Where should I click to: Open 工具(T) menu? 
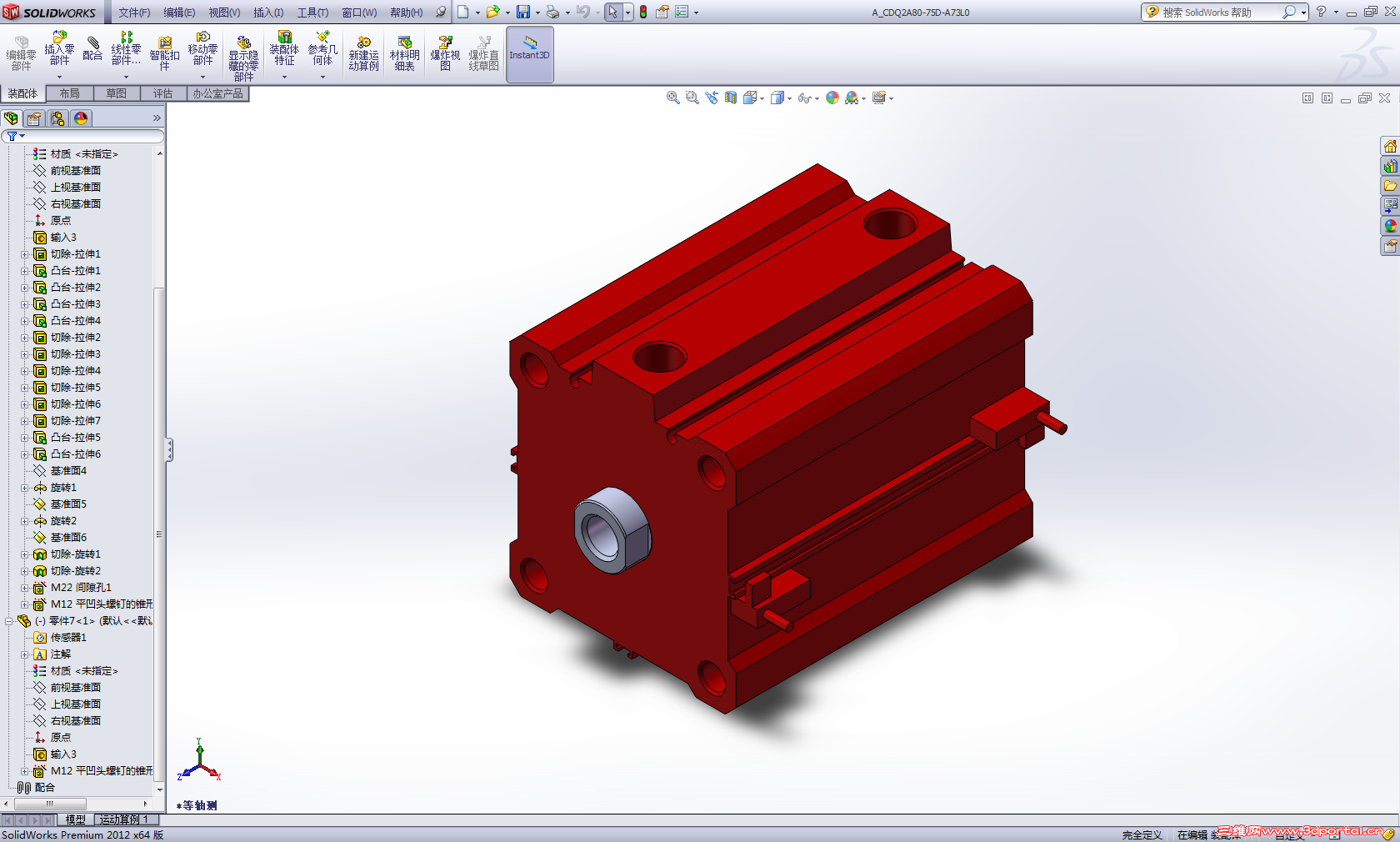pyautogui.click(x=312, y=13)
